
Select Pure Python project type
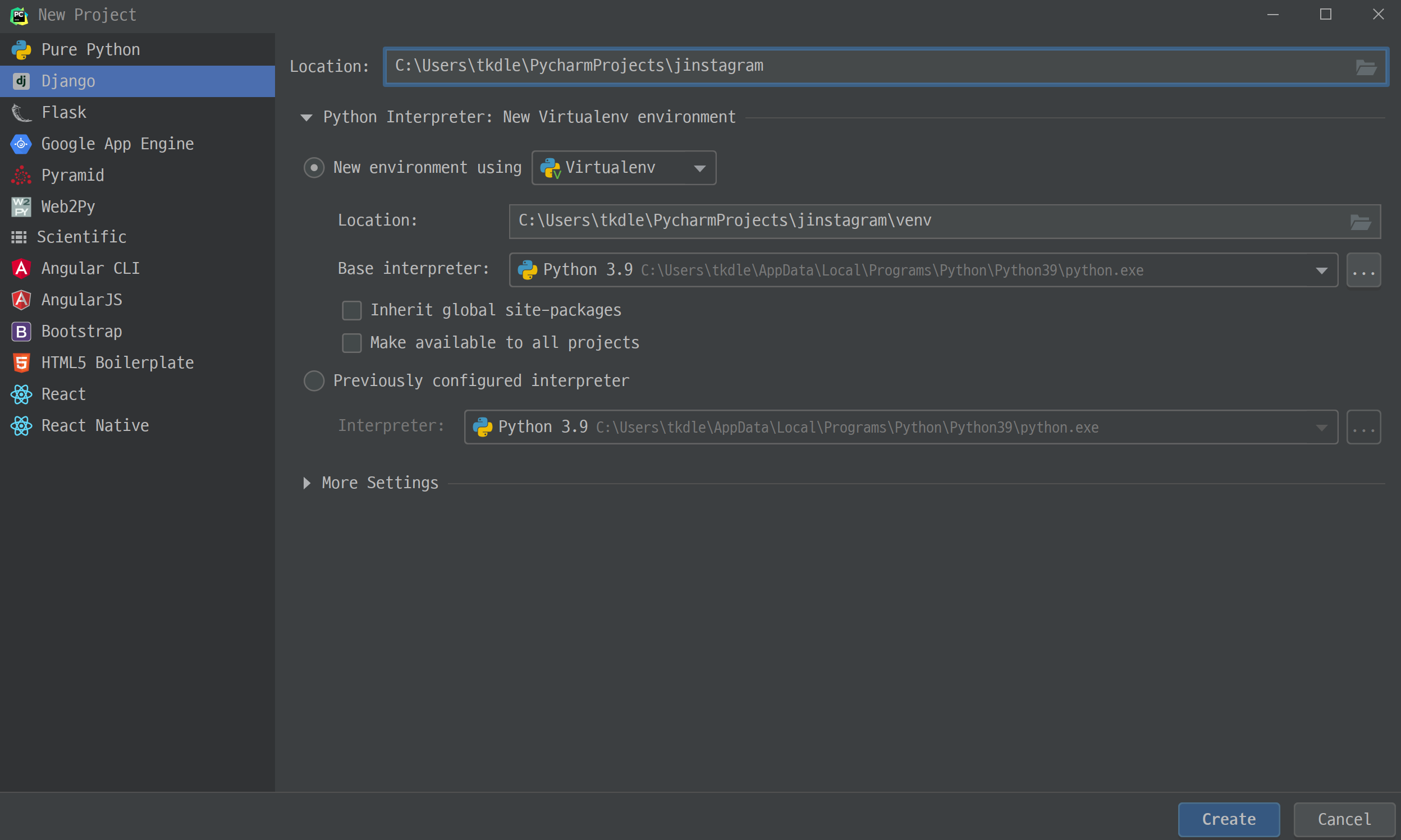point(90,50)
